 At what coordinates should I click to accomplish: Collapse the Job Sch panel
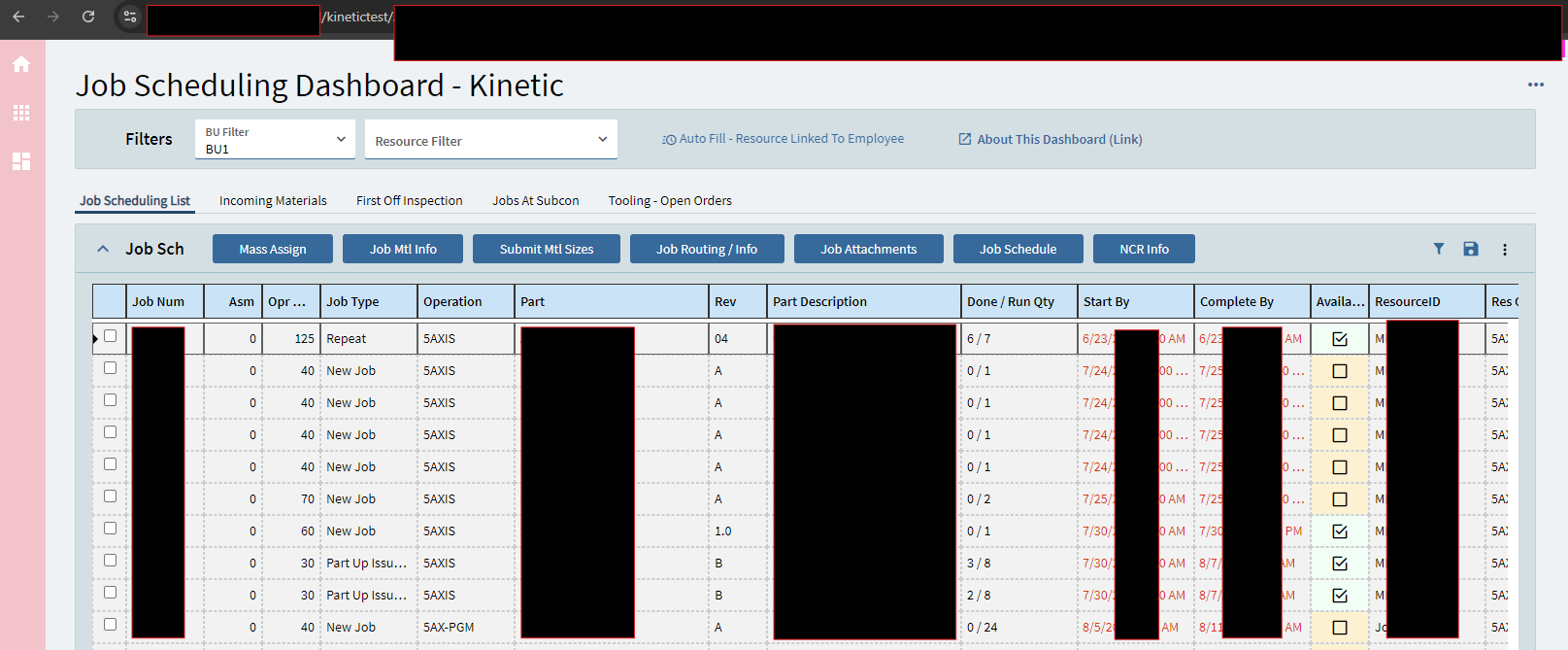click(103, 249)
